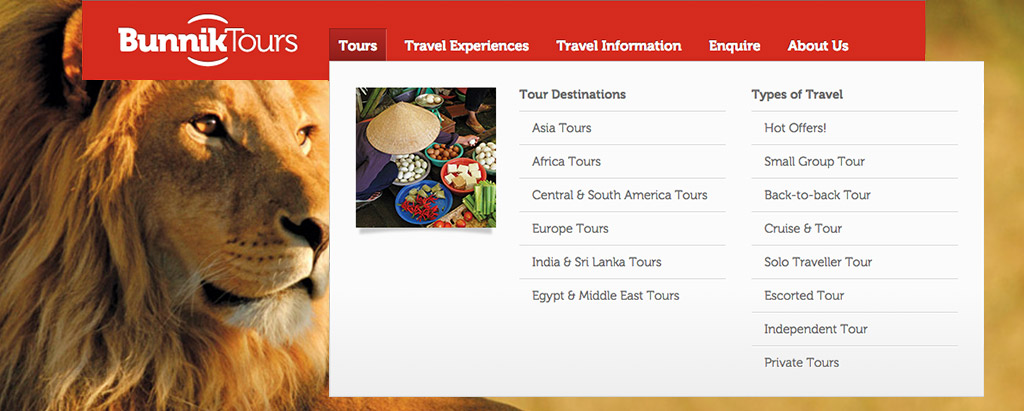
Task: Select the Enquire menu item
Action: (x=734, y=46)
